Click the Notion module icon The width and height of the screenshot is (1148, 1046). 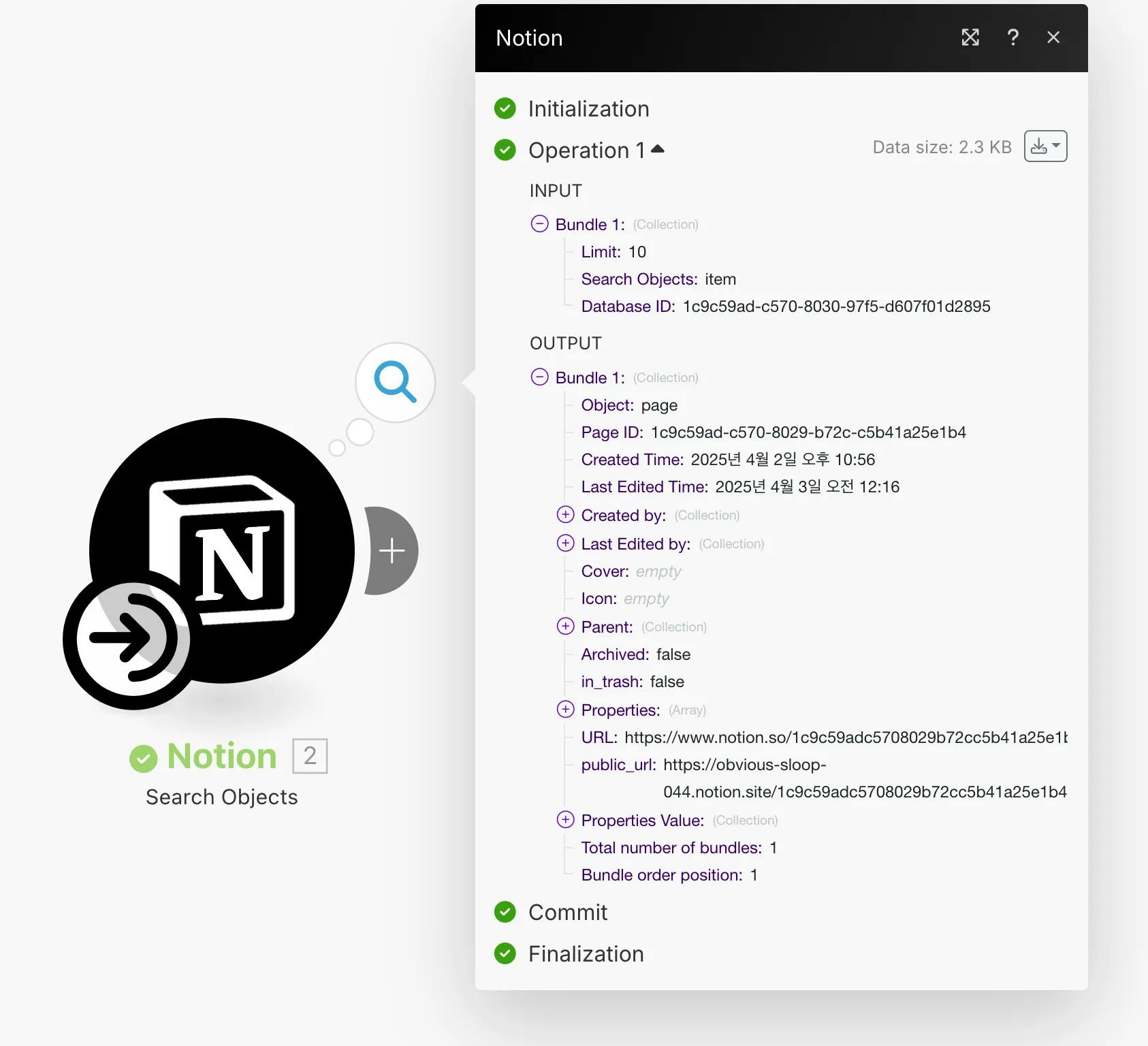pyautogui.click(x=222, y=550)
